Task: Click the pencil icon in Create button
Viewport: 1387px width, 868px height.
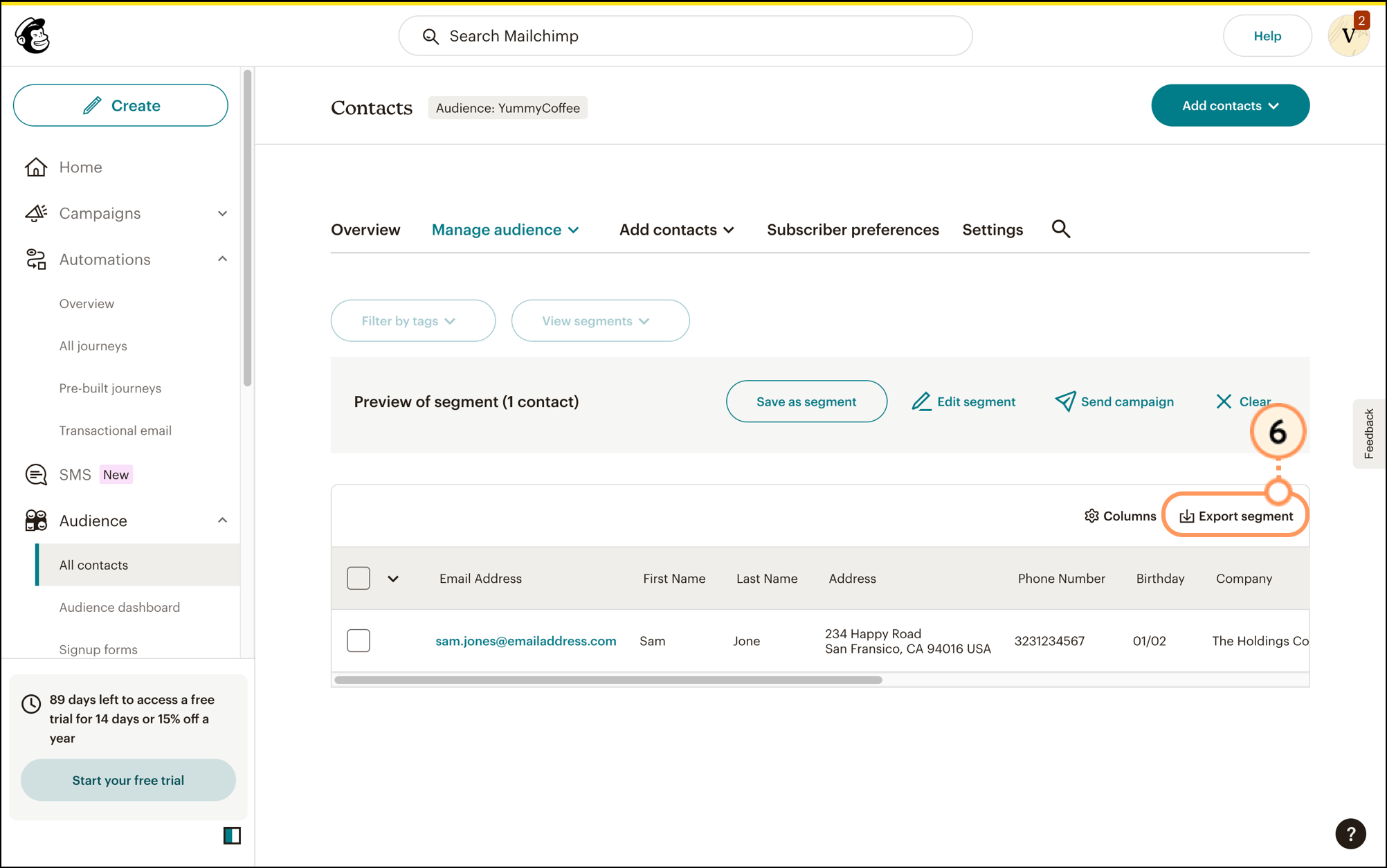Action: click(x=92, y=105)
